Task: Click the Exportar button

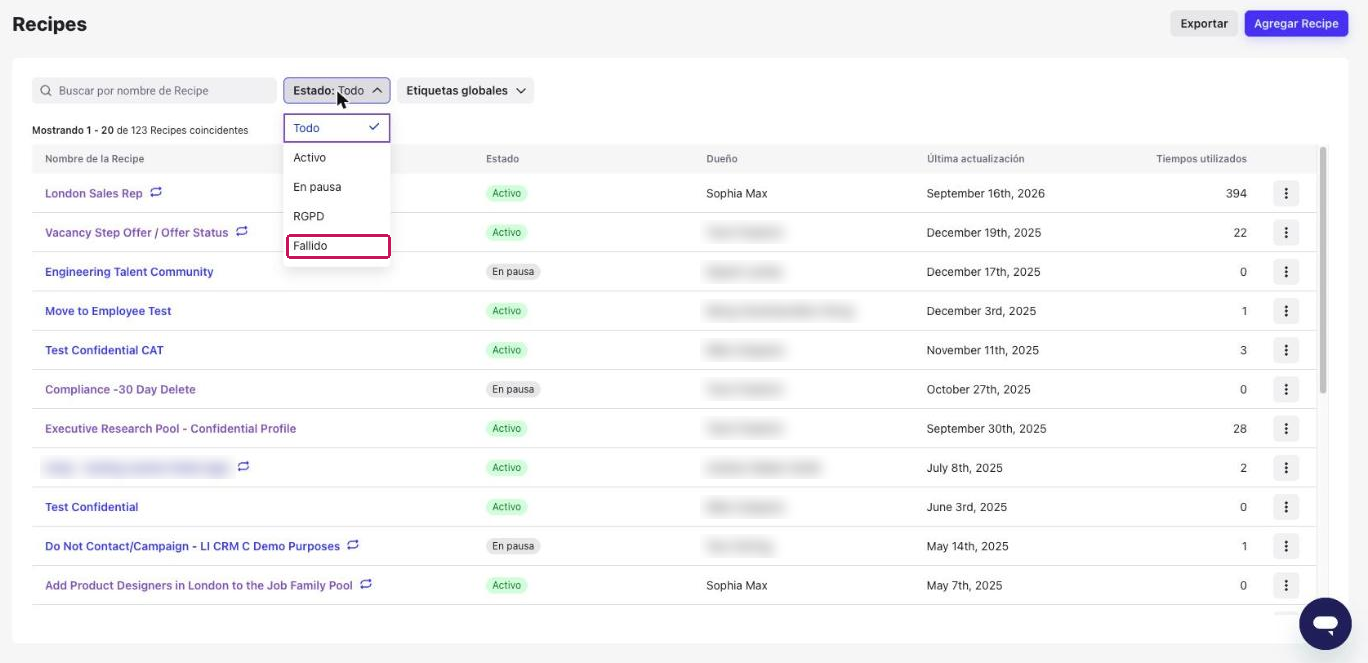Action: click(1204, 24)
